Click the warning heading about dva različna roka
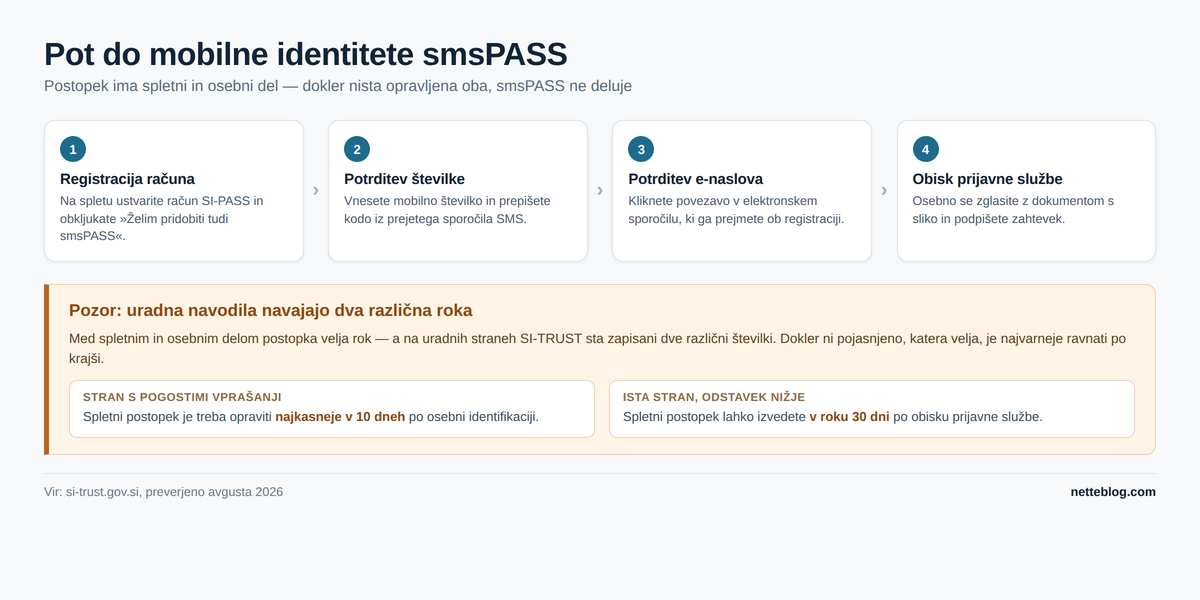Image resolution: width=1200 pixels, height=600 pixels. pyautogui.click(x=270, y=310)
